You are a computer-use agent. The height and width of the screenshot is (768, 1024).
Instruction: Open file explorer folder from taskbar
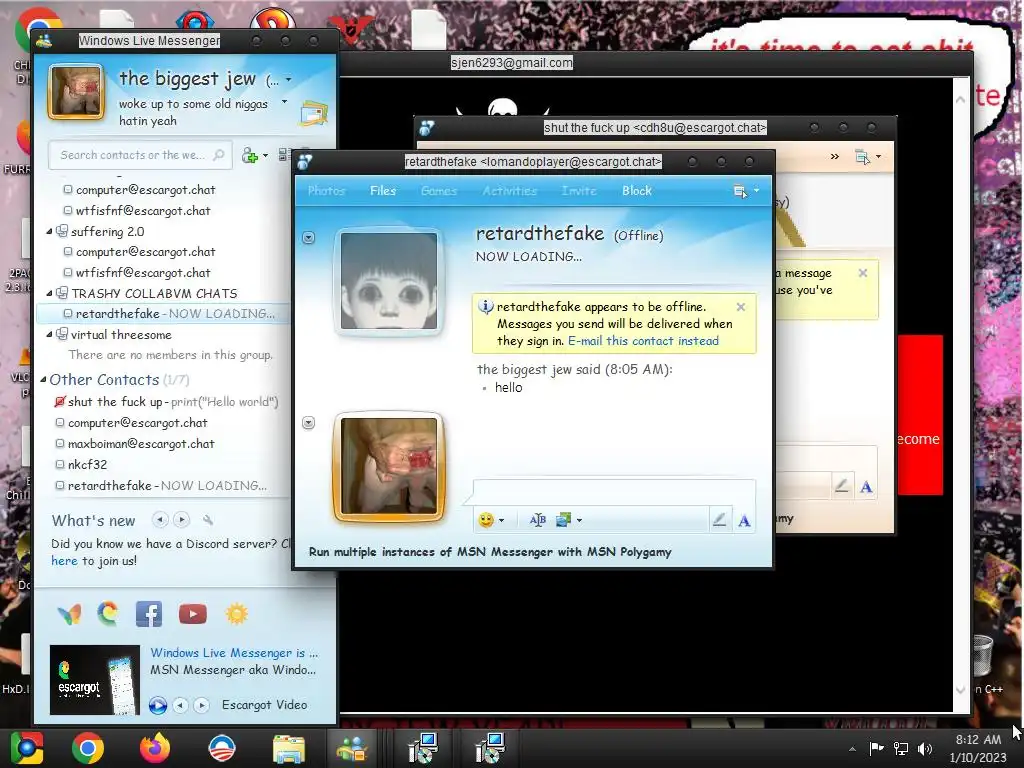(288, 749)
